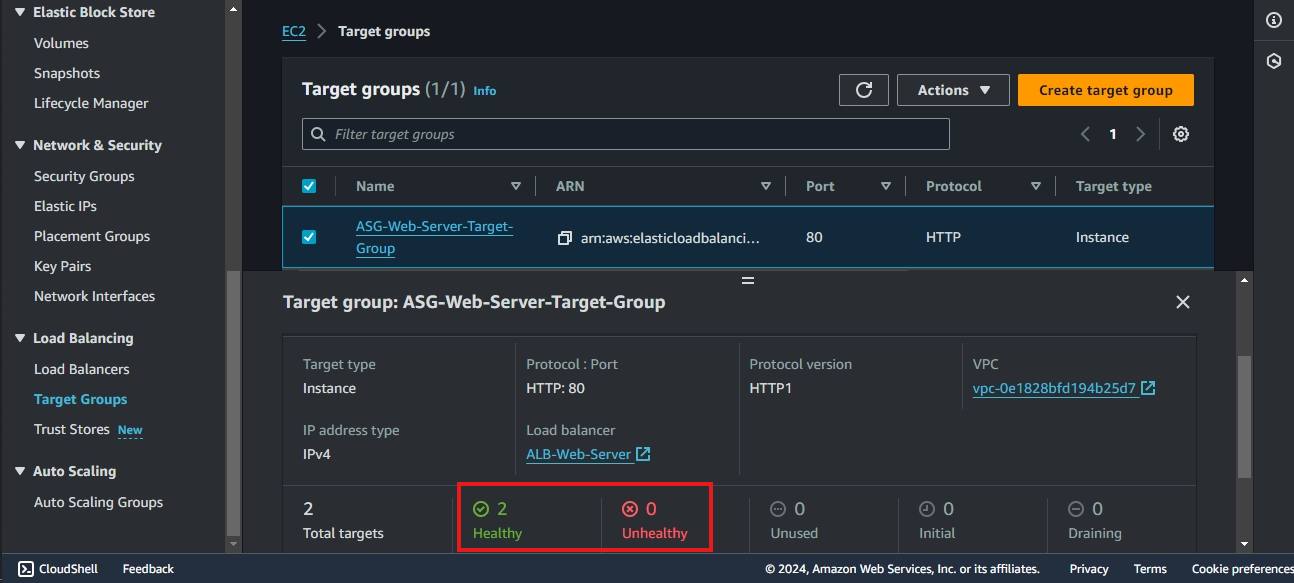Open Lifecycle Manager in the sidebar
The width and height of the screenshot is (1294, 583).
[91, 103]
